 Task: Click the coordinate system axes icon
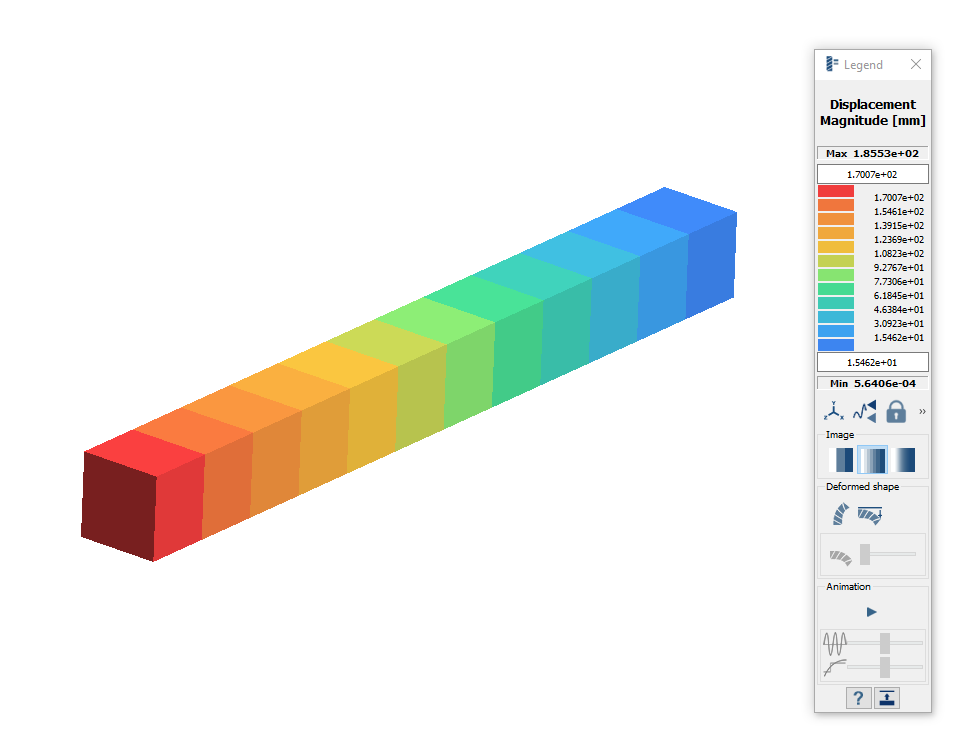coord(834,411)
